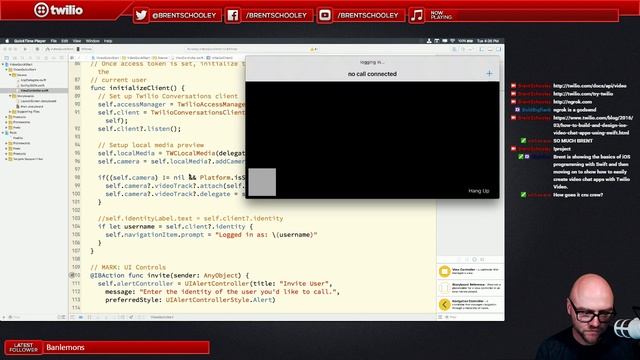Toggle the navigator panel visibility button

(482, 49)
